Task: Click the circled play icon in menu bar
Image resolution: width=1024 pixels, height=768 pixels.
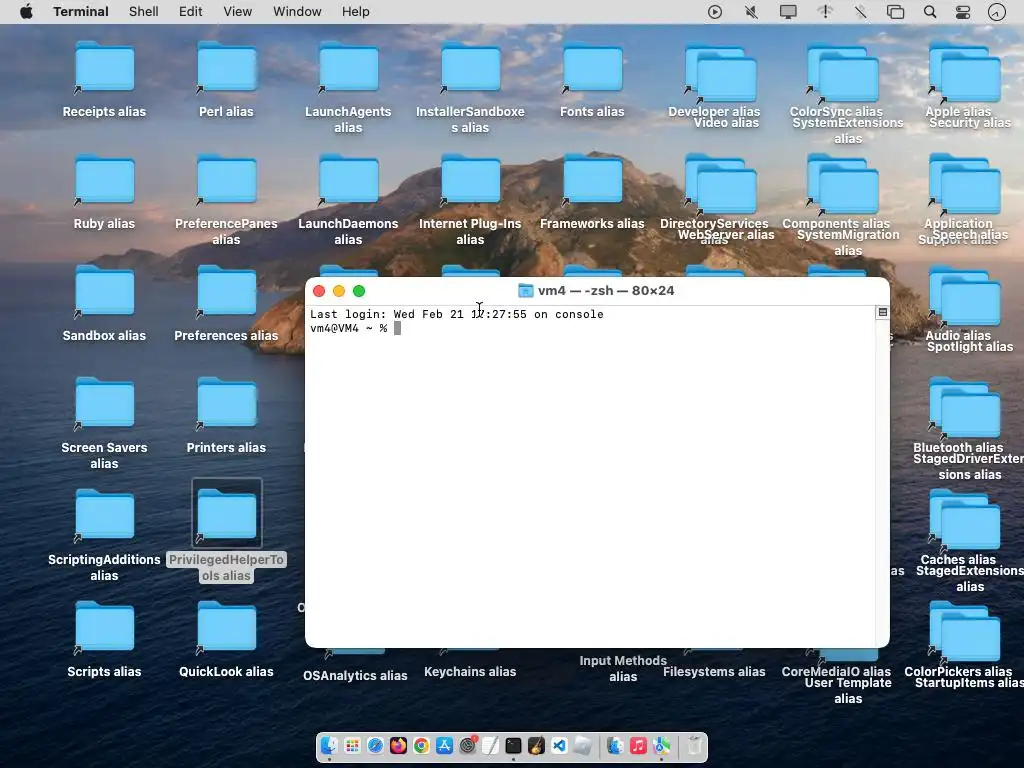Action: [x=715, y=12]
